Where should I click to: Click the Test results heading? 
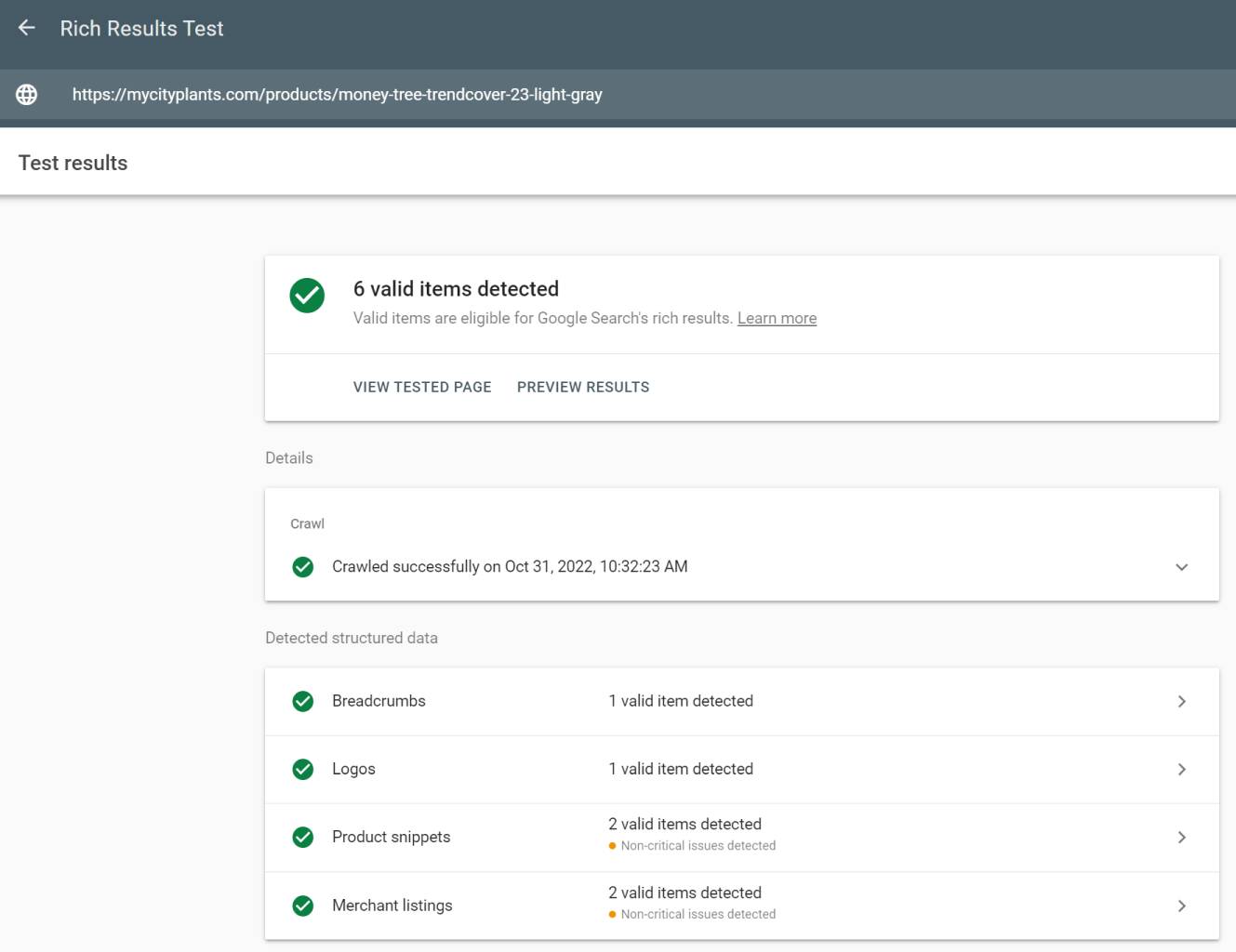pos(73,163)
